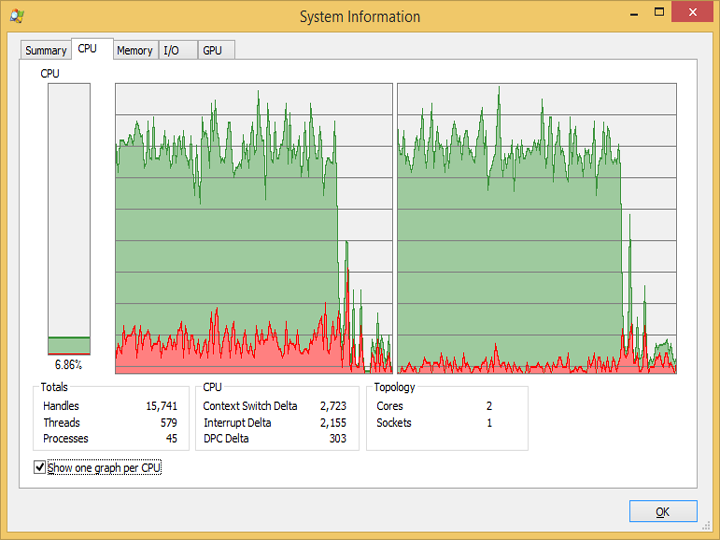This screenshot has width=720, height=540.
Task: Click the application icon in title bar
Action: [x=17, y=16]
